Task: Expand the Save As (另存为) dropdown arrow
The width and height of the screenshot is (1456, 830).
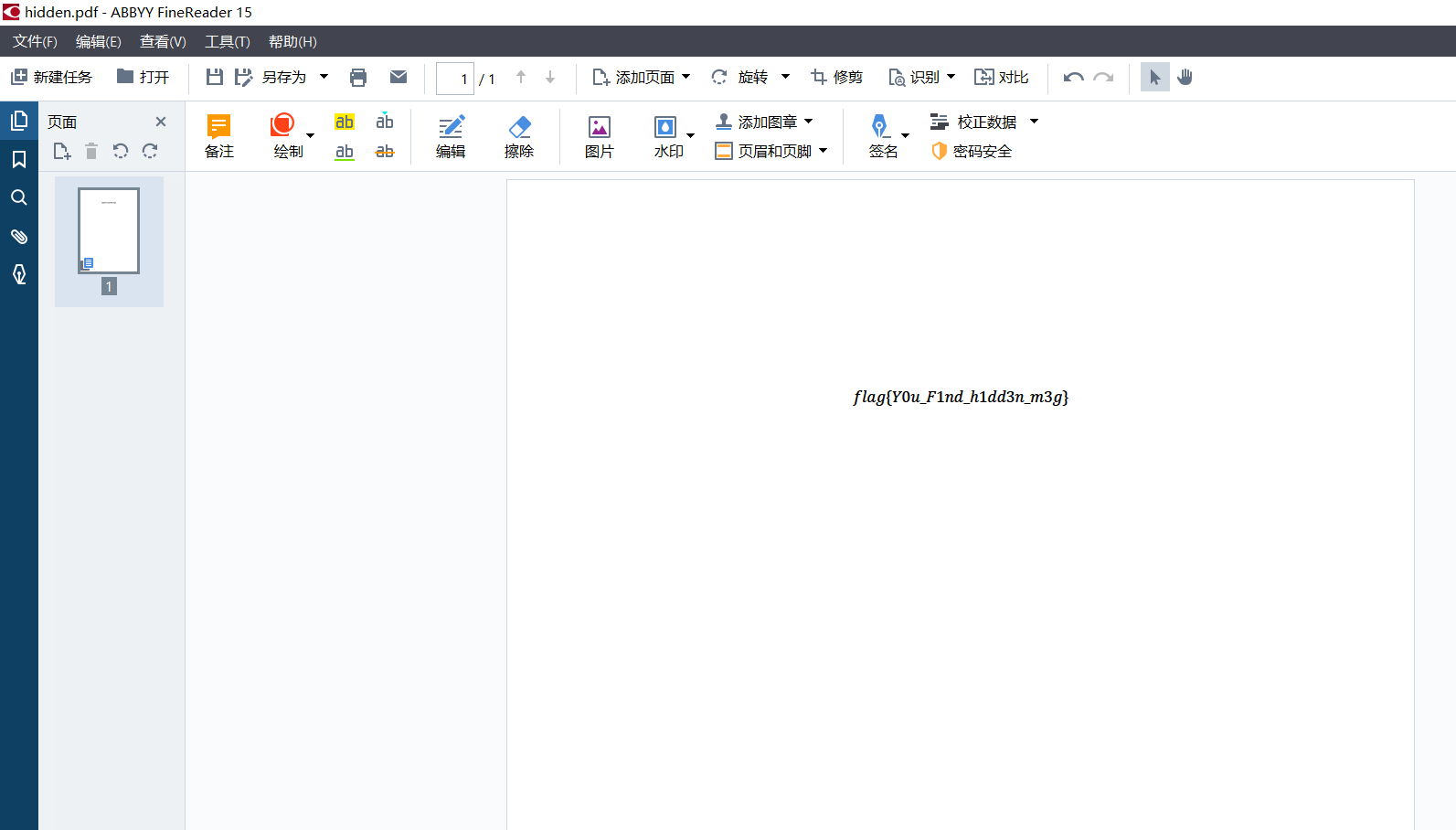Action: click(x=324, y=78)
